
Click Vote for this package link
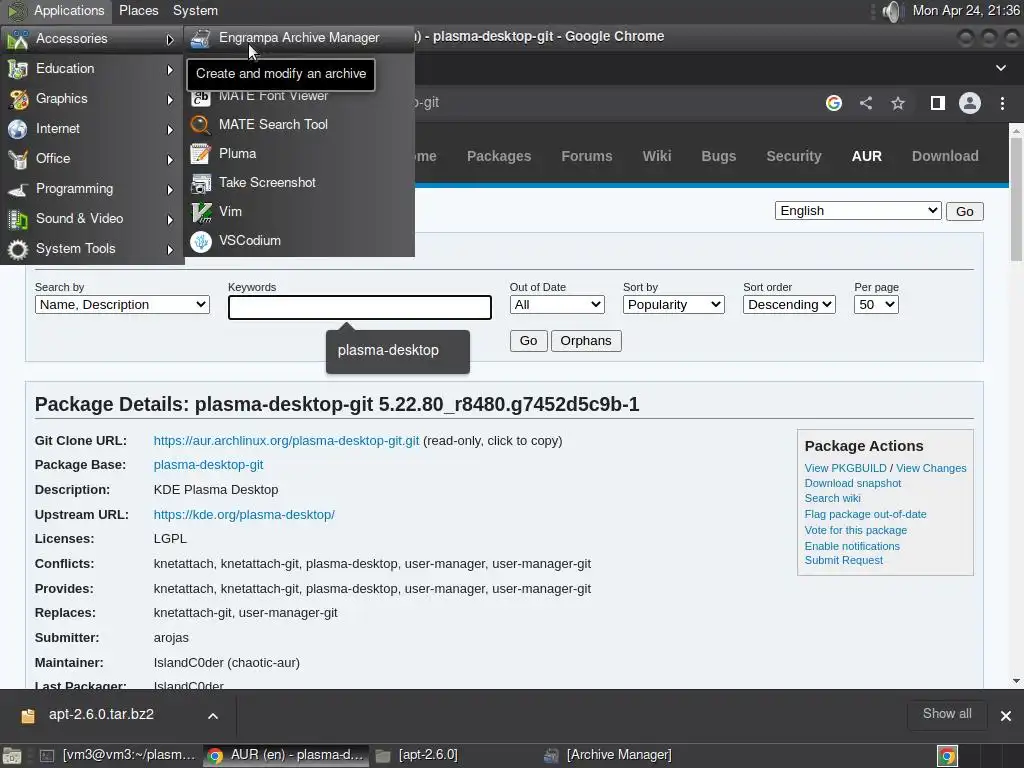pos(856,530)
